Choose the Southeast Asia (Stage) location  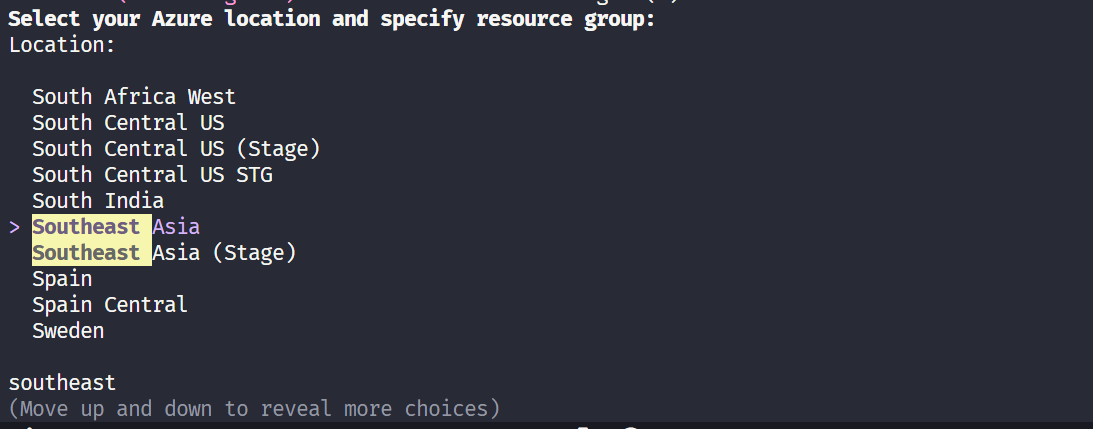[x=164, y=253]
